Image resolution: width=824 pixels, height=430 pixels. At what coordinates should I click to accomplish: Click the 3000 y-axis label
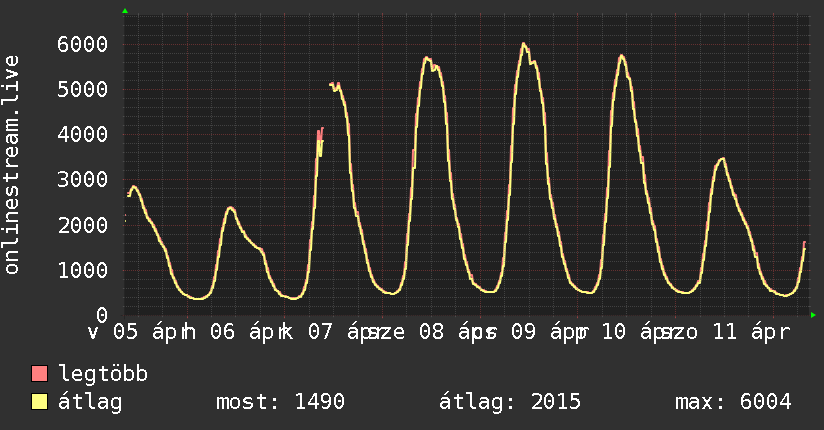(82, 180)
